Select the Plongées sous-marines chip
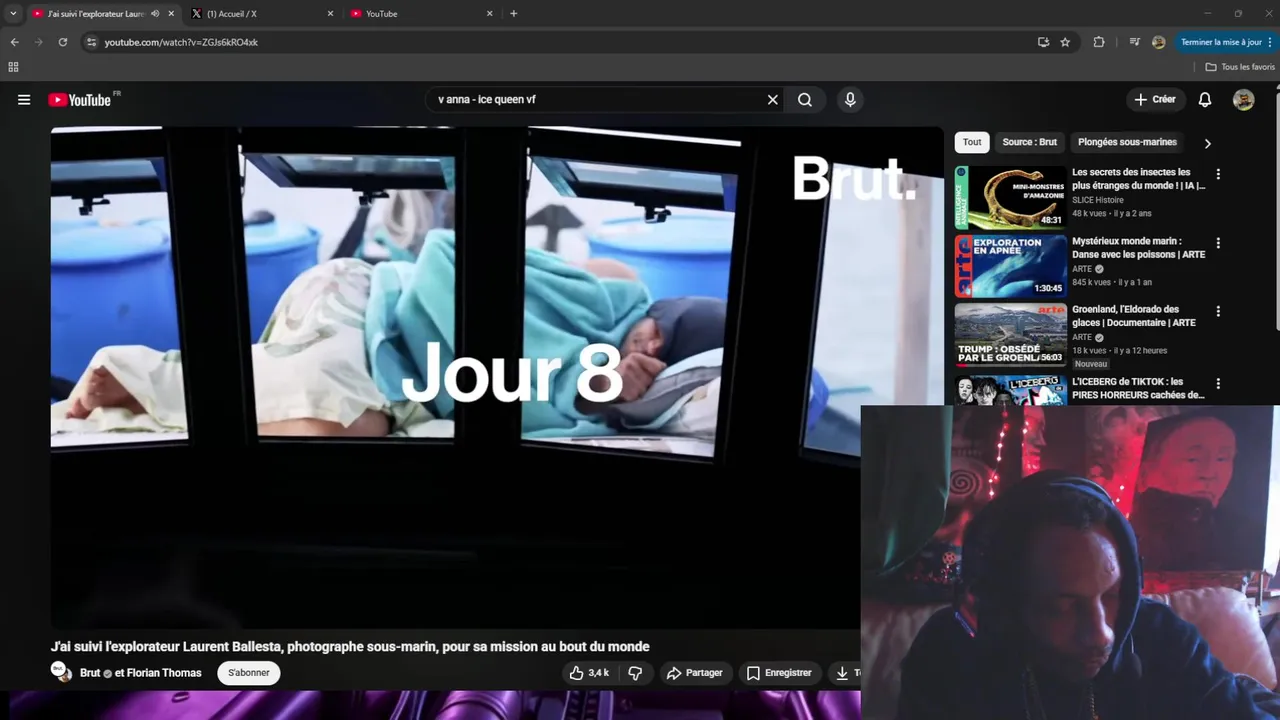 [x=1127, y=142]
